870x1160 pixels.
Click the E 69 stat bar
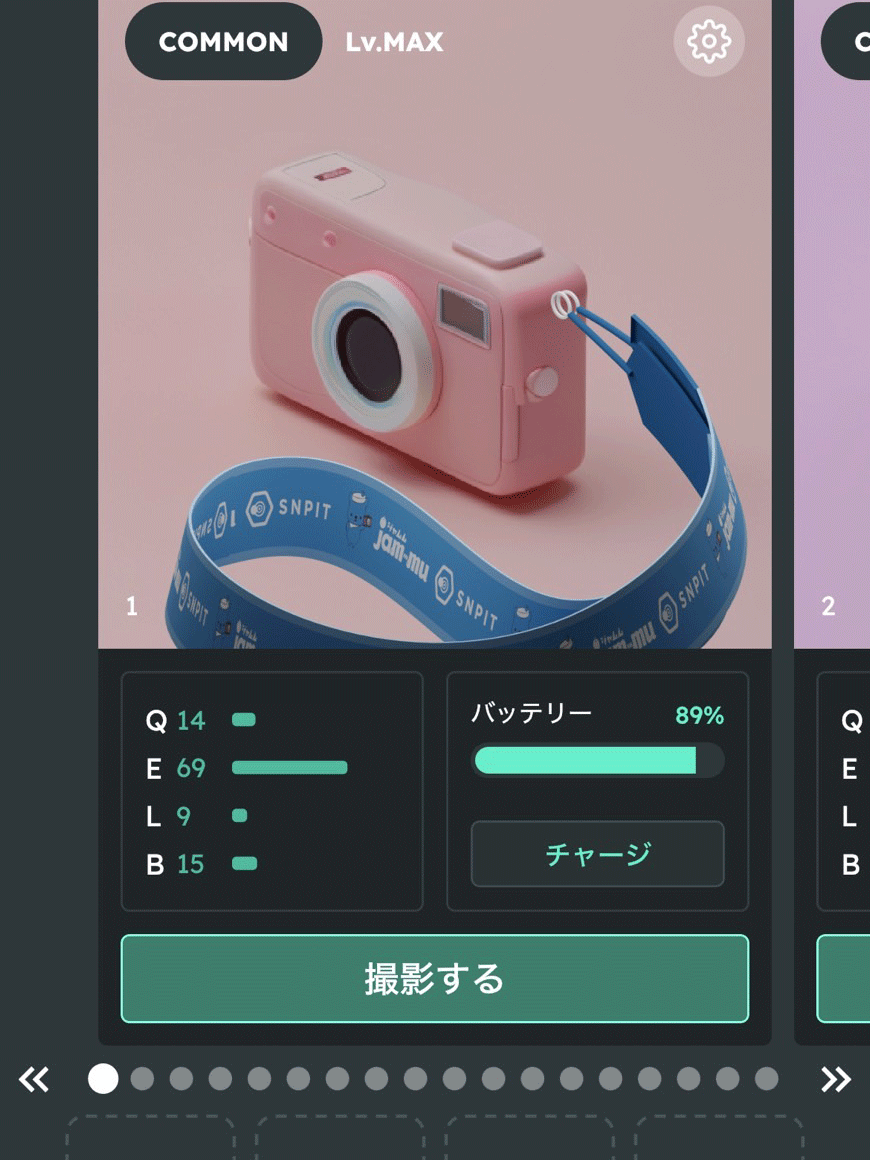click(x=289, y=768)
